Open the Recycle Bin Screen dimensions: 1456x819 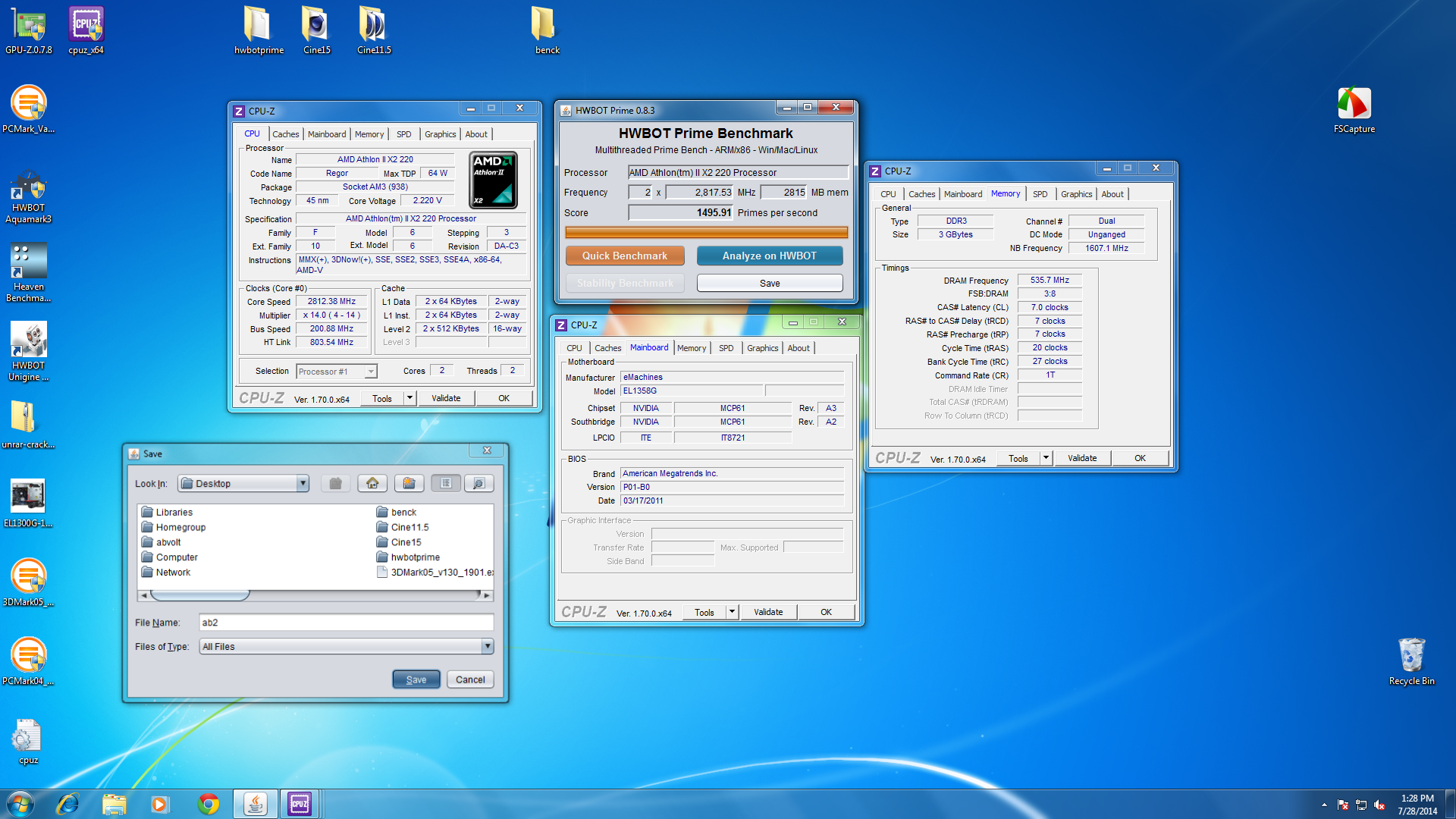click(x=1411, y=661)
